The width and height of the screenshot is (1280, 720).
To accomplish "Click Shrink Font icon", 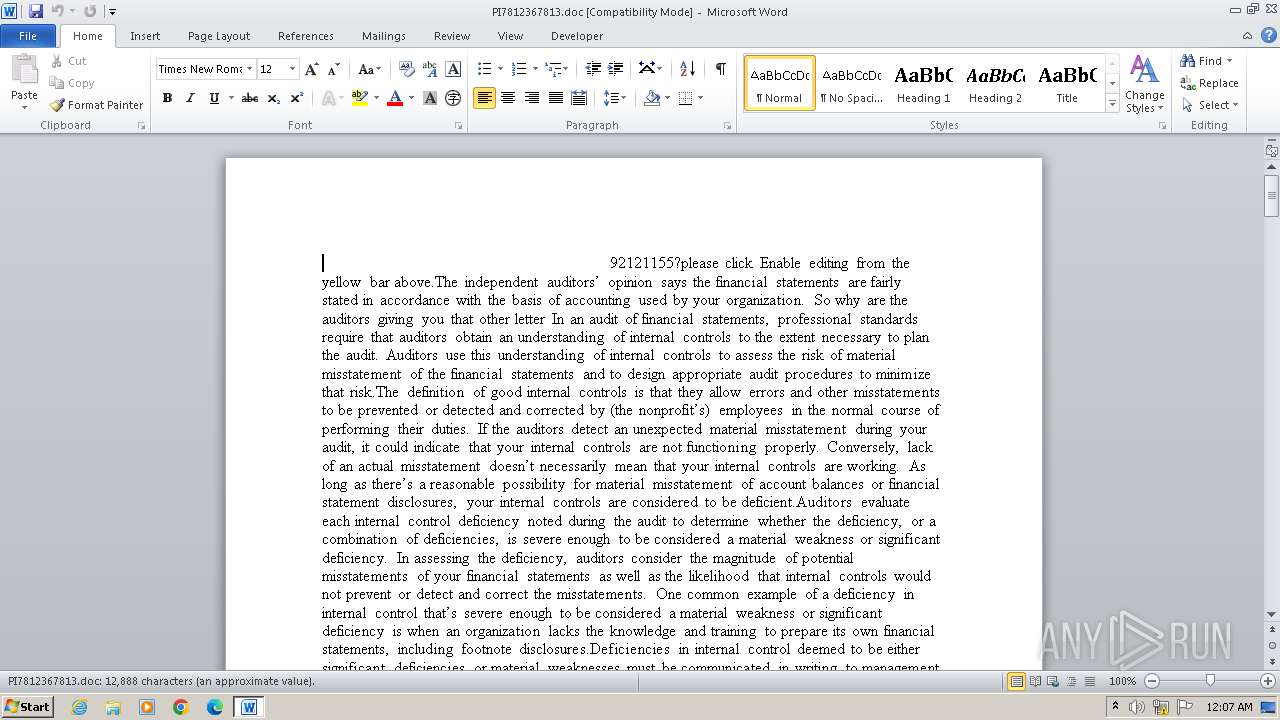I will [334, 69].
